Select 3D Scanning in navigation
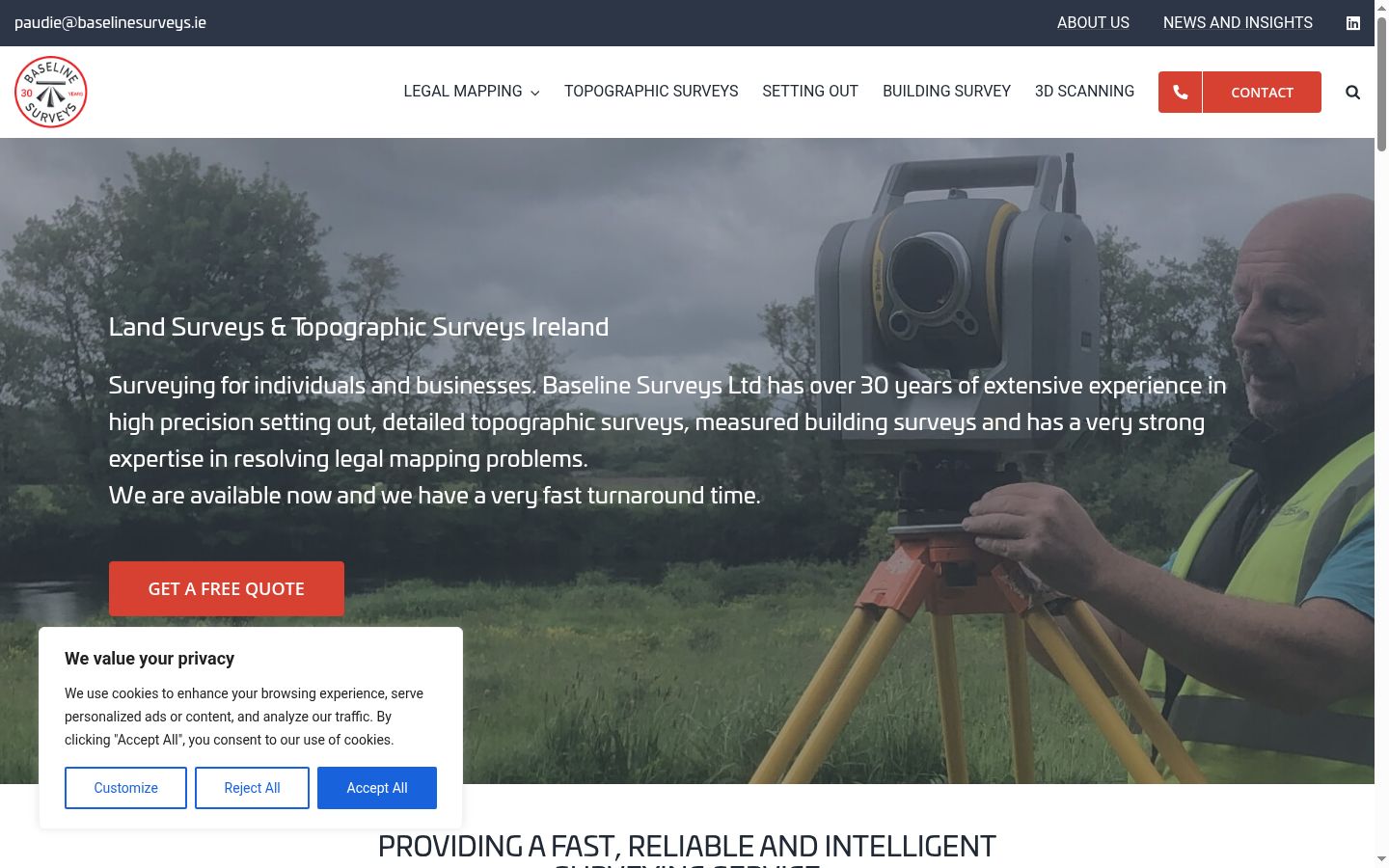The width and height of the screenshot is (1389, 868). (x=1084, y=92)
